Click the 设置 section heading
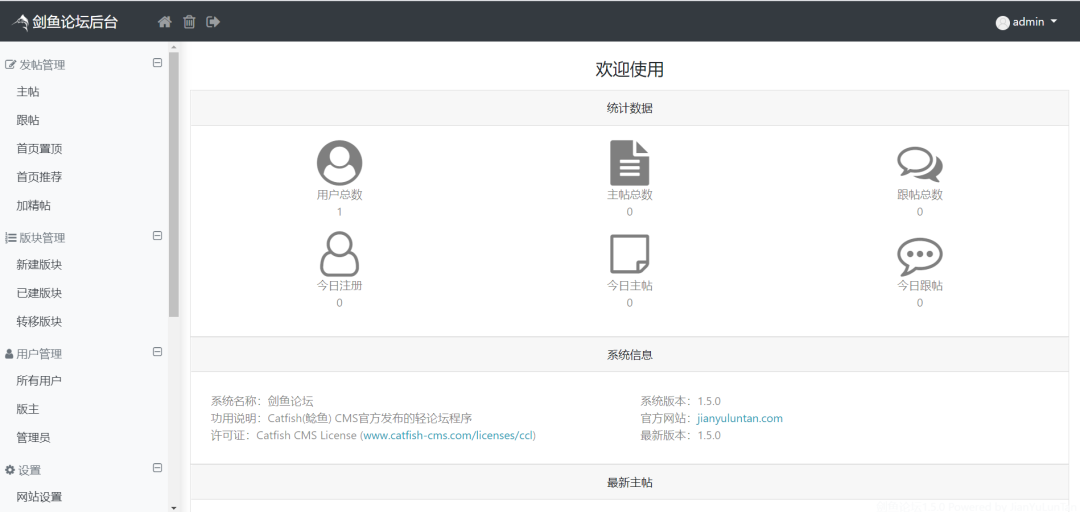Image resolution: width=1080 pixels, height=512 pixels. [30, 470]
